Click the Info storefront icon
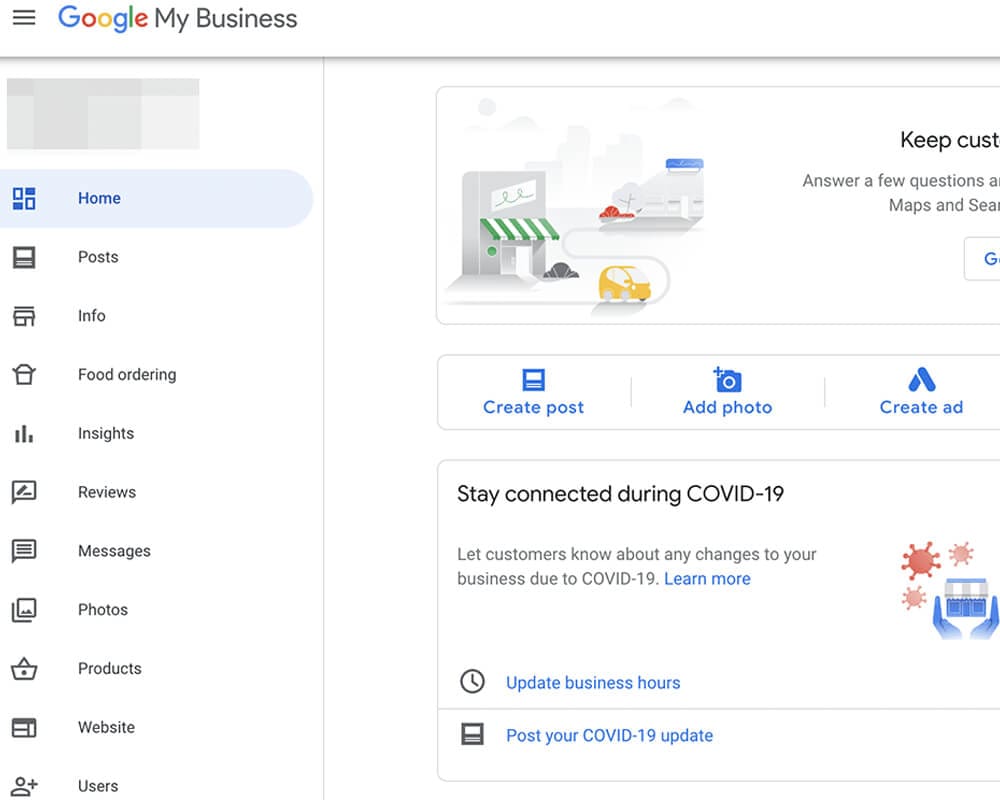Image resolution: width=1000 pixels, height=800 pixels. 24,316
